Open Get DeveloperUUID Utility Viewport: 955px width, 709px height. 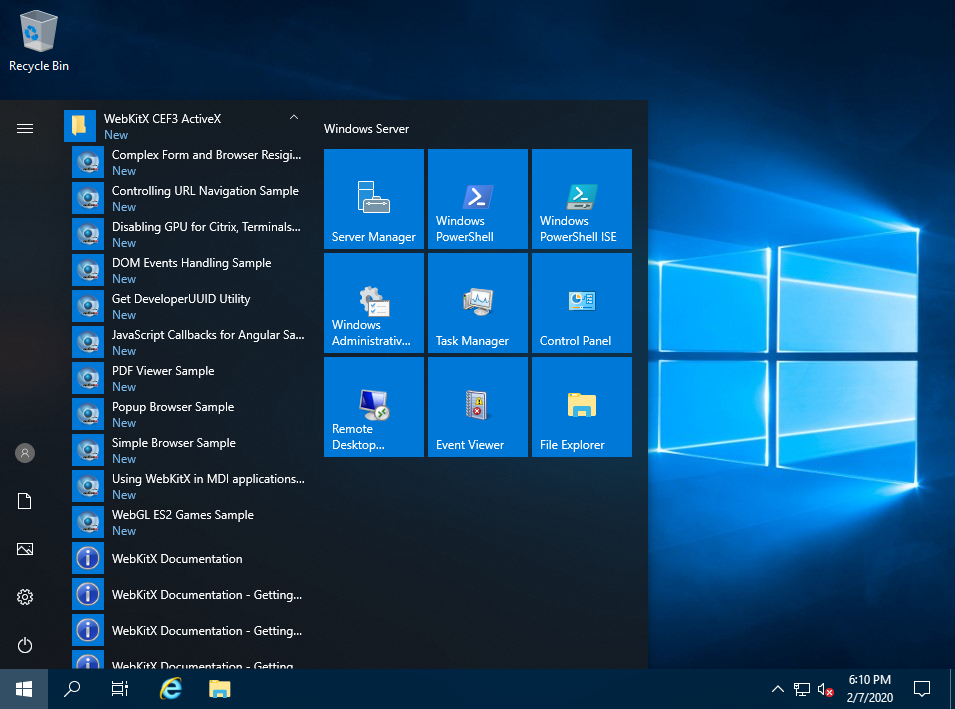click(189, 306)
